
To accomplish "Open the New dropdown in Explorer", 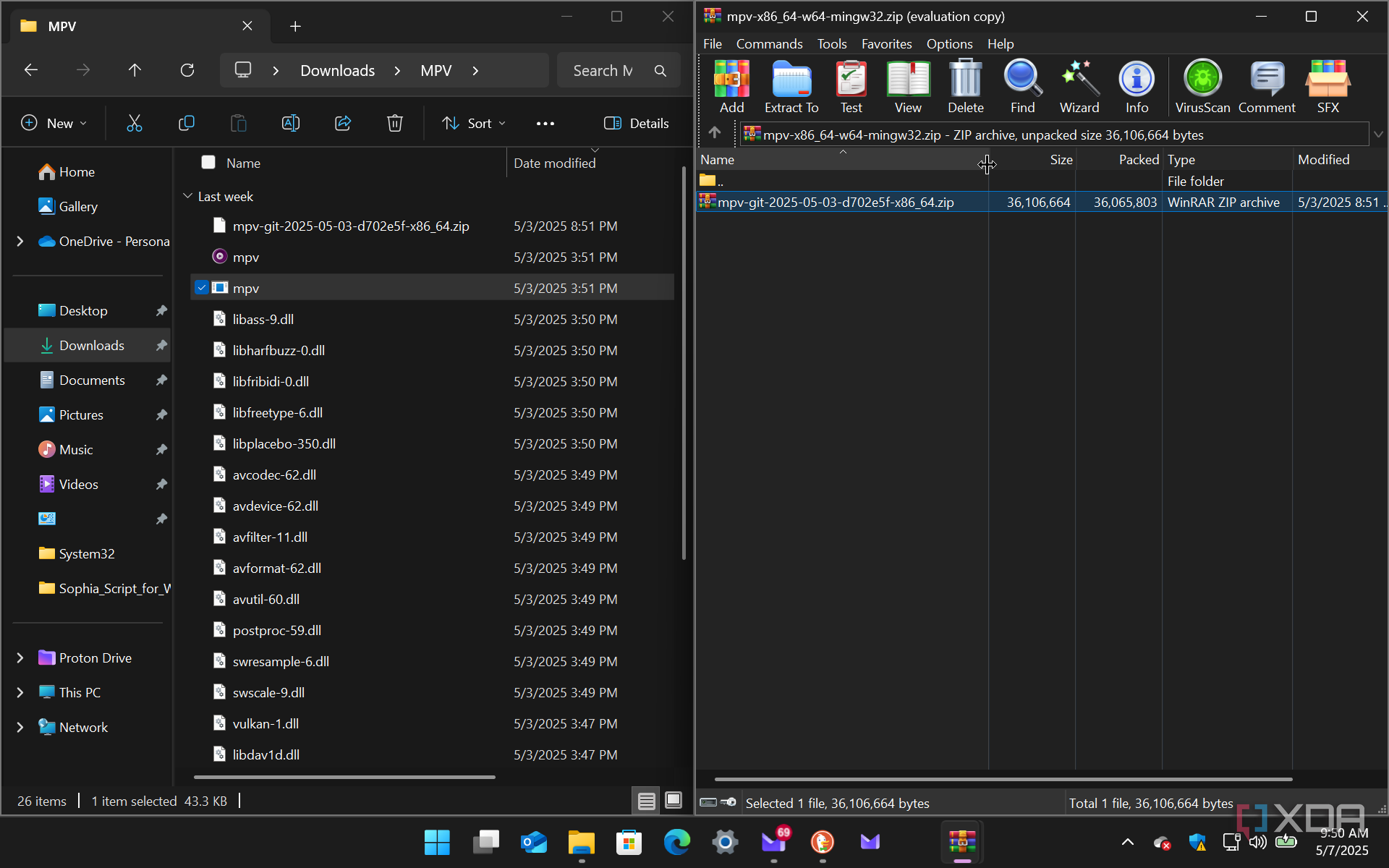I will (54, 123).
